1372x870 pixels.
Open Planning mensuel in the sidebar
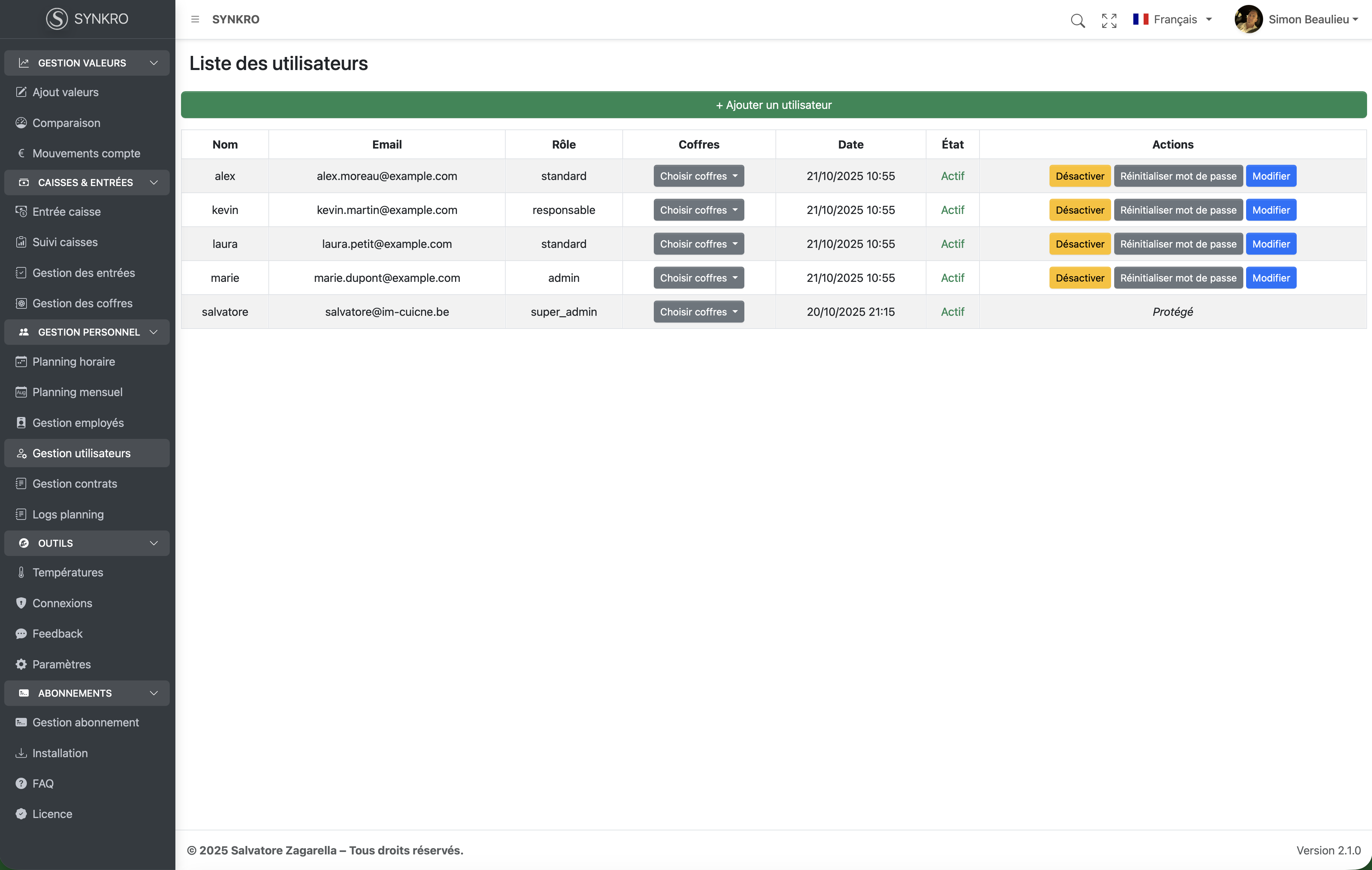point(77,392)
